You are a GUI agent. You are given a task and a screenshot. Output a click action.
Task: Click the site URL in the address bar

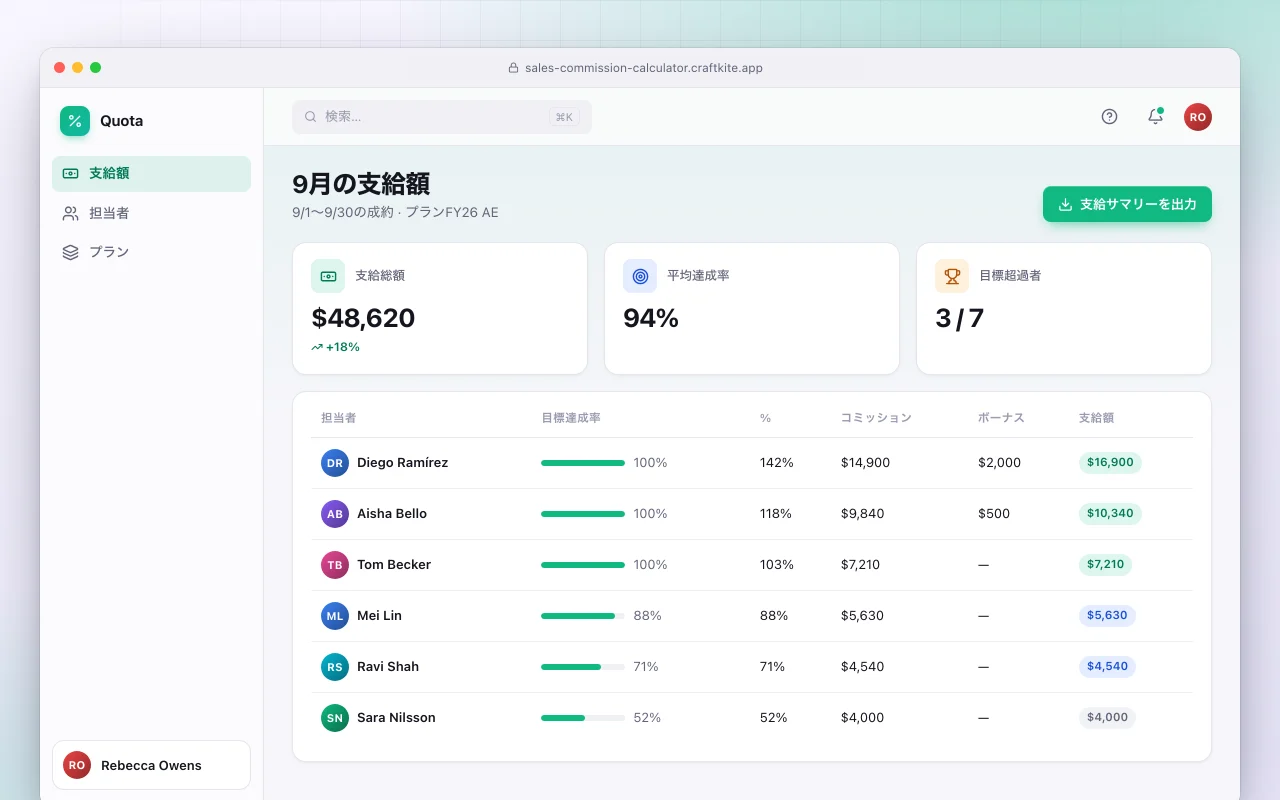pyautogui.click(x=644, y=68)
